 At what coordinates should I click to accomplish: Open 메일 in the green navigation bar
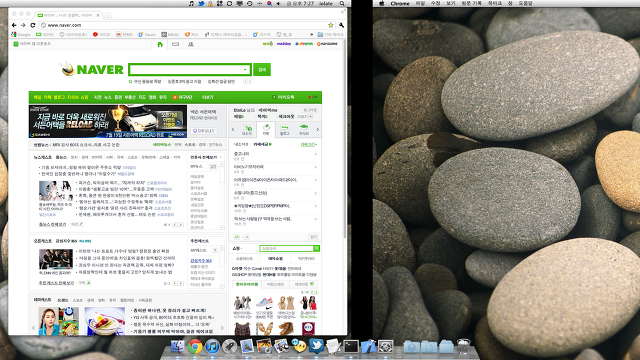click(x=38, y=97)
